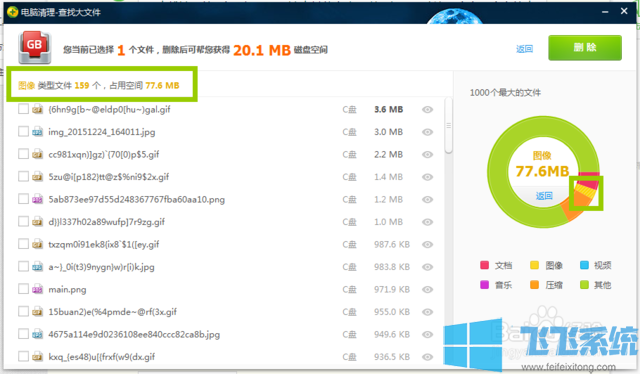This screenshot has height=374, width=640.
Task: Click the PNG file icon of main.png
Action: [x=38, y=289]
